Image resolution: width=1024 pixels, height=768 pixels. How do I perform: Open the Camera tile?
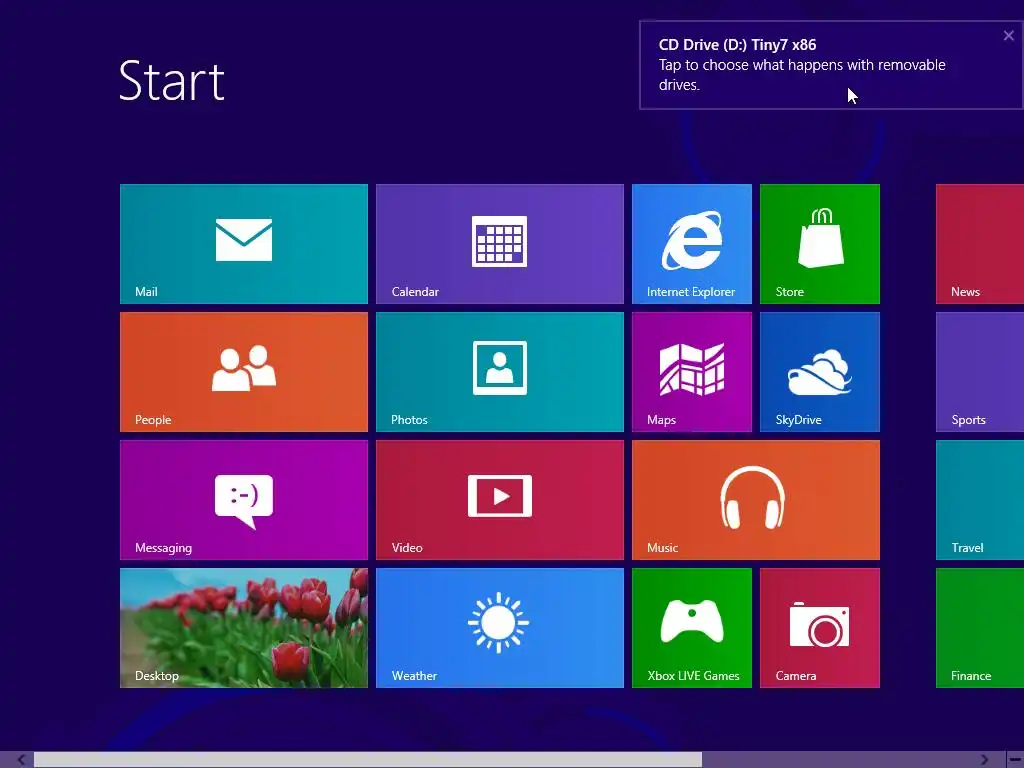tap(820, 628)
